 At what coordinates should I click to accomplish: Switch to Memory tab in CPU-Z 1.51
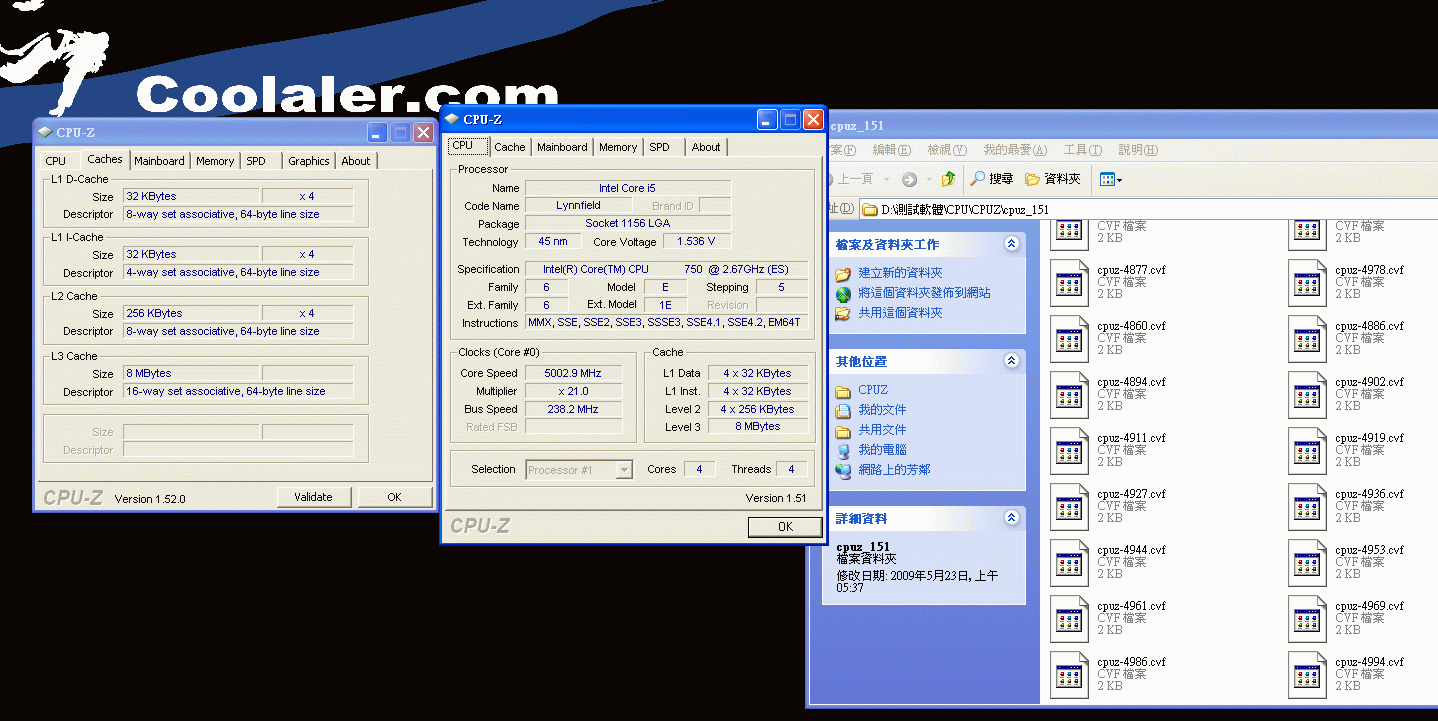point(618,147)
